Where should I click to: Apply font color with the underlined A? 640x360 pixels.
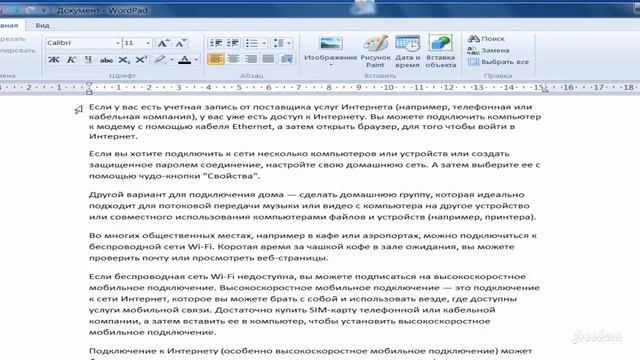click(184, 60)
